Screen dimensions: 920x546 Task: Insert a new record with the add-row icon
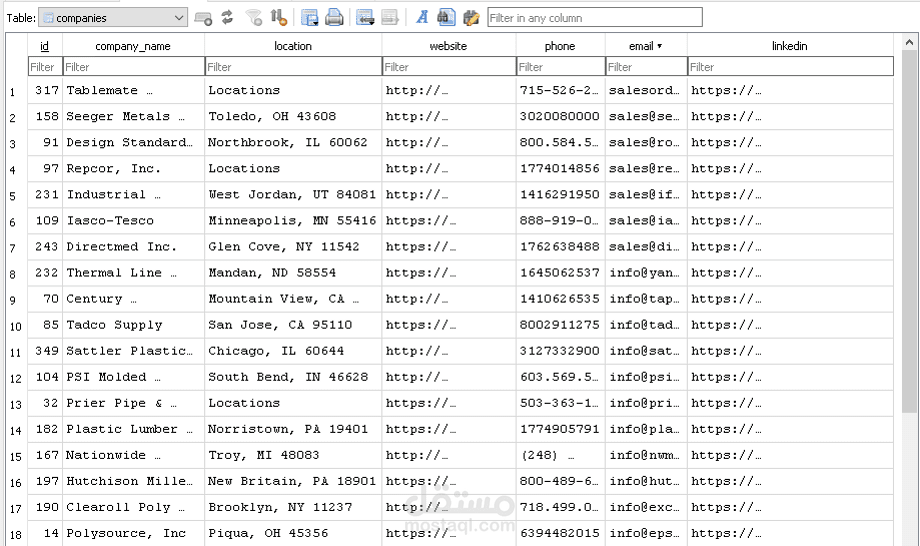365,18
